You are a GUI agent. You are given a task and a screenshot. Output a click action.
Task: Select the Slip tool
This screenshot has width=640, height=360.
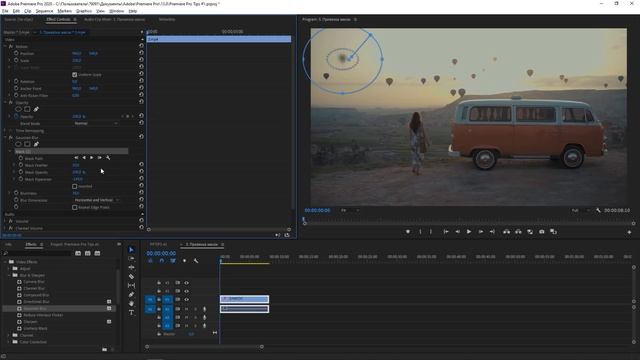[x=131, y=285]
